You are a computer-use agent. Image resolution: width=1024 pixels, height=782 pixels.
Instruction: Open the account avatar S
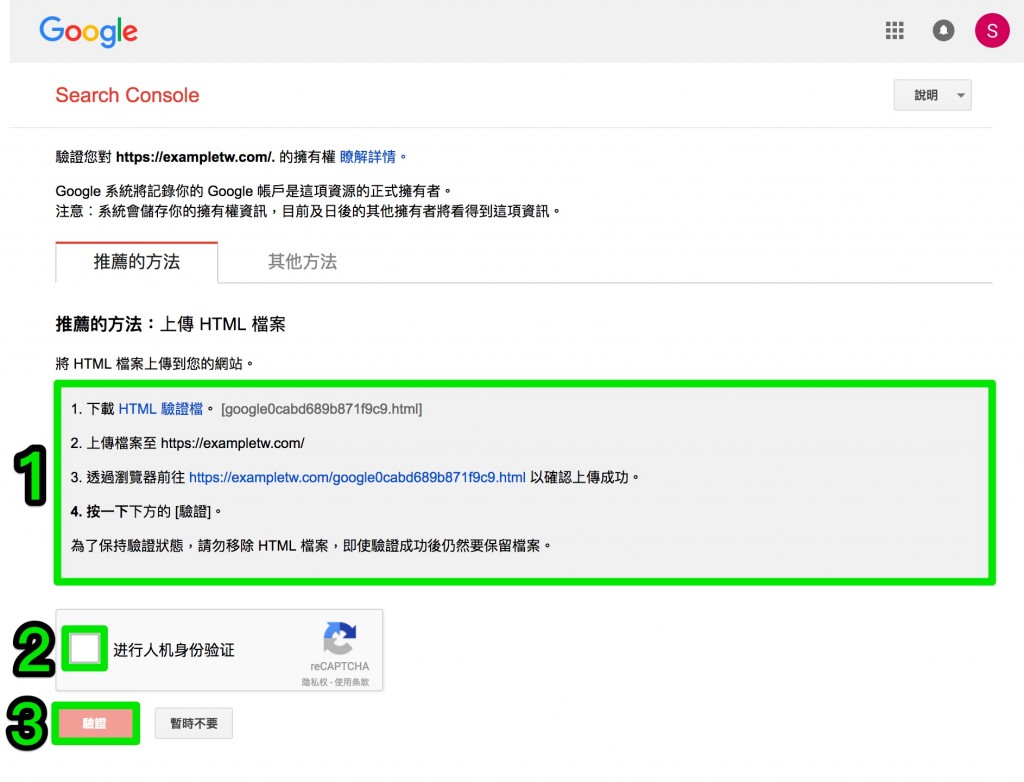[991, 30]
